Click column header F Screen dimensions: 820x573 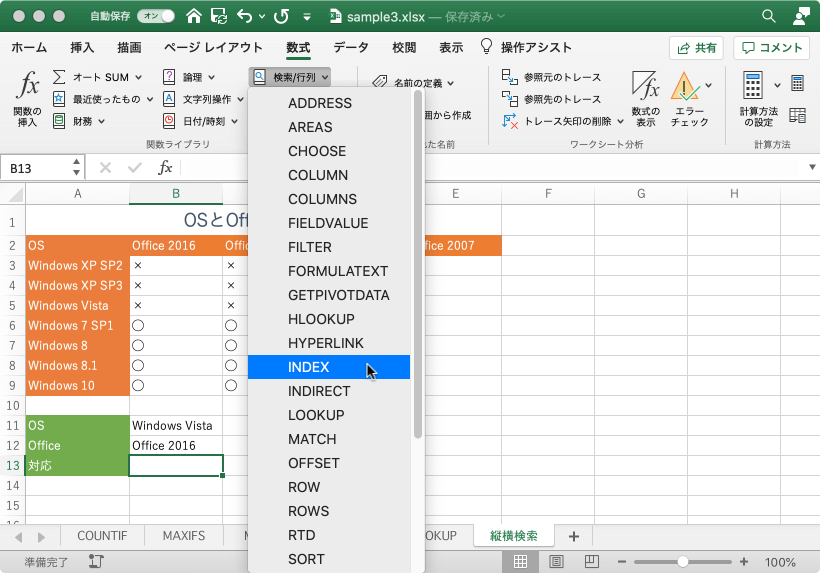click(x=548, y=194)
